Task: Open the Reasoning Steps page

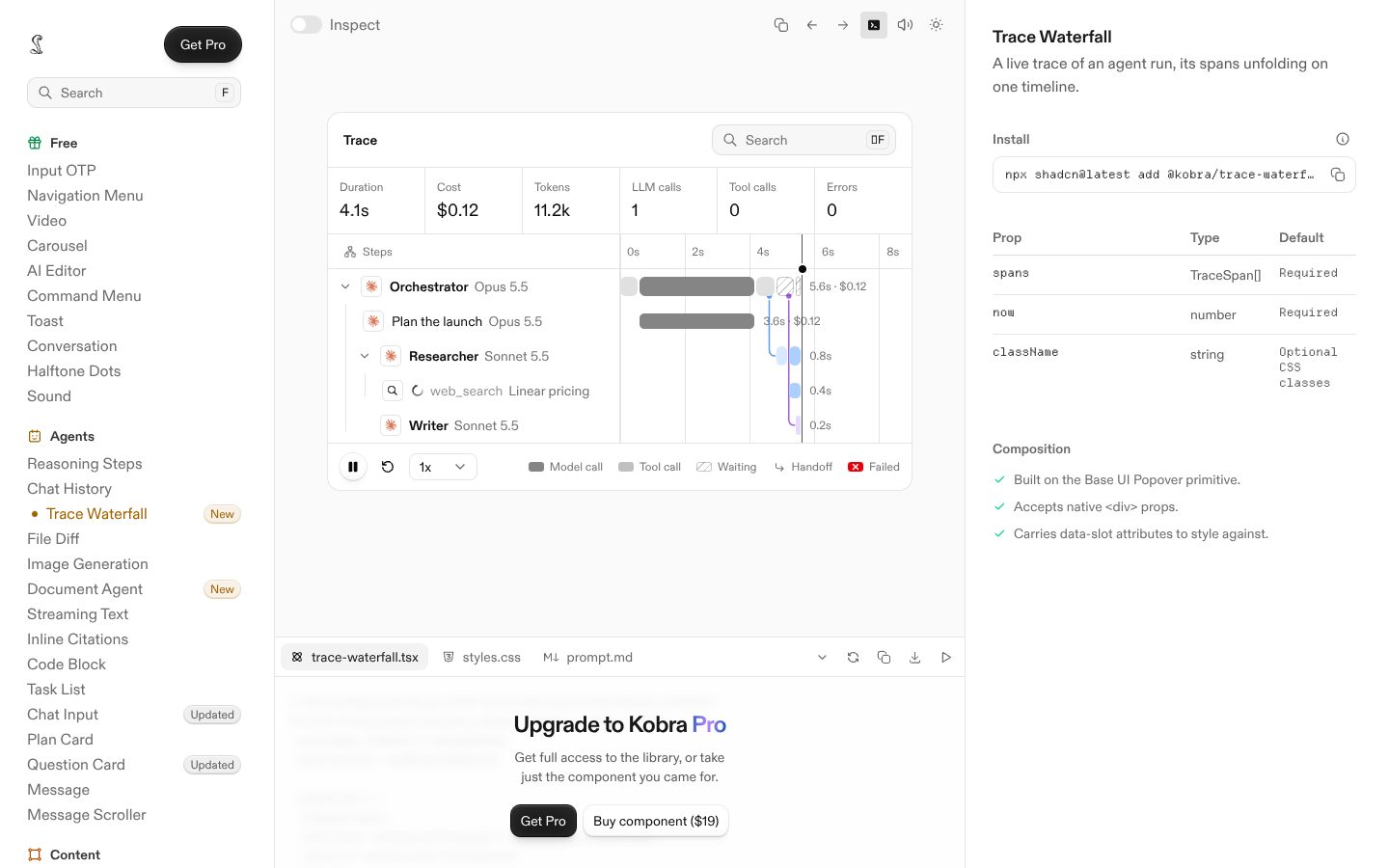Action: point(85,464)
